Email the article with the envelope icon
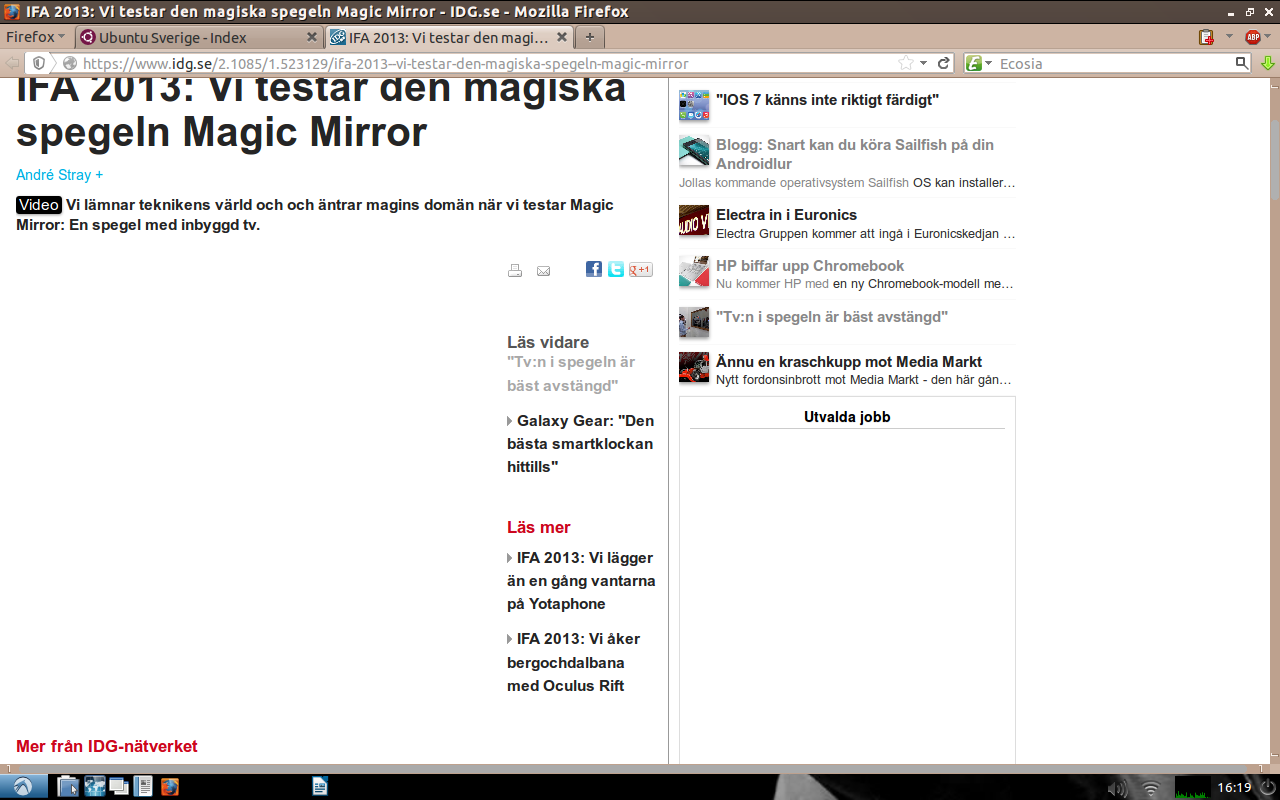 (x=544, y=270)
